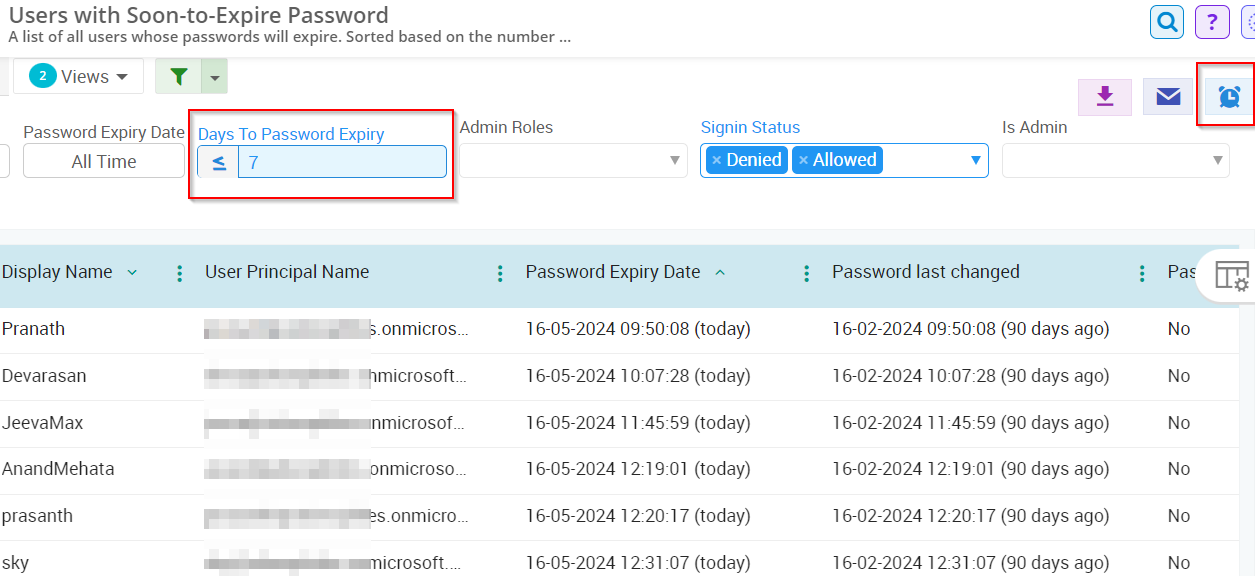Remove the Allowed signin status tag
Screen dimensions: 1255x576
tap(803, 160)
